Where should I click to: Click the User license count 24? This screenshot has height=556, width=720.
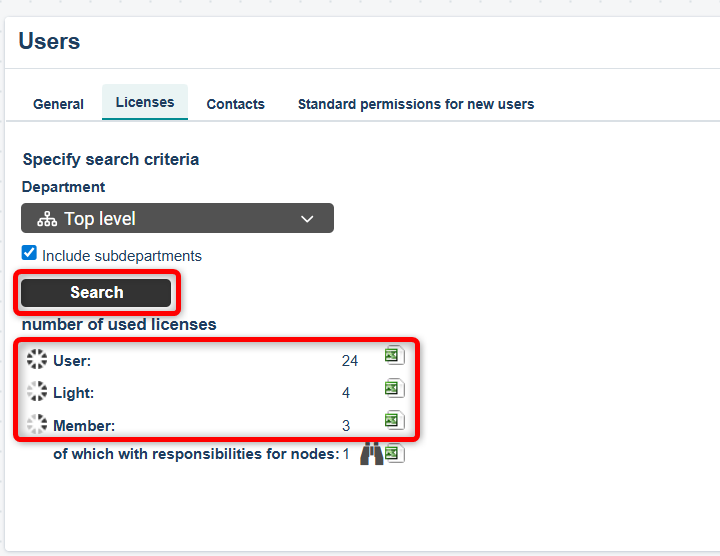click(349, 361)
